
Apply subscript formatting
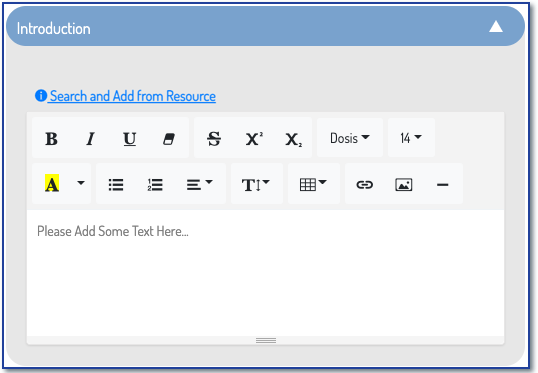(293, 139)
